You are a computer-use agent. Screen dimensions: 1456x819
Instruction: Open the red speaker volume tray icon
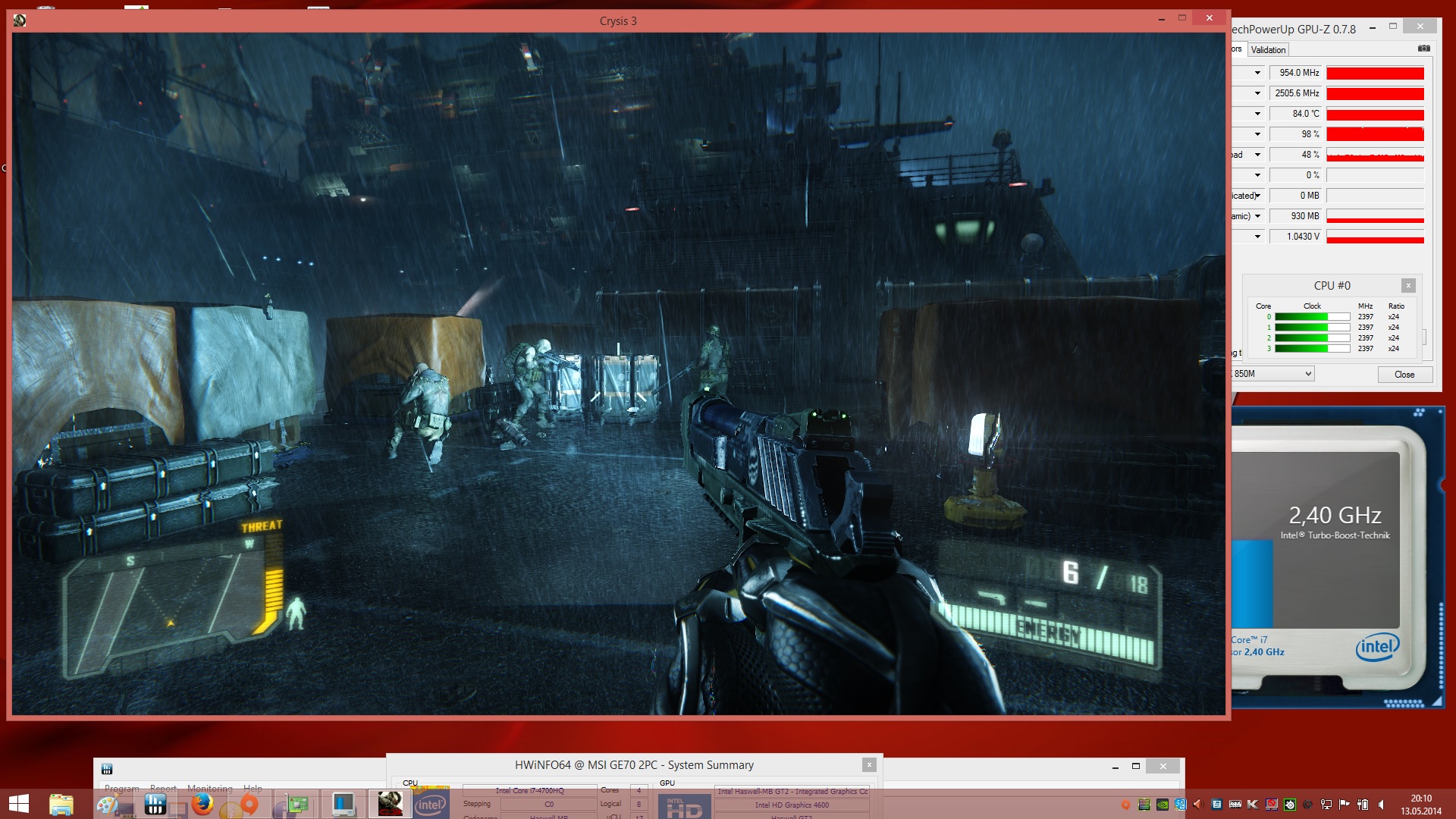1197,805
